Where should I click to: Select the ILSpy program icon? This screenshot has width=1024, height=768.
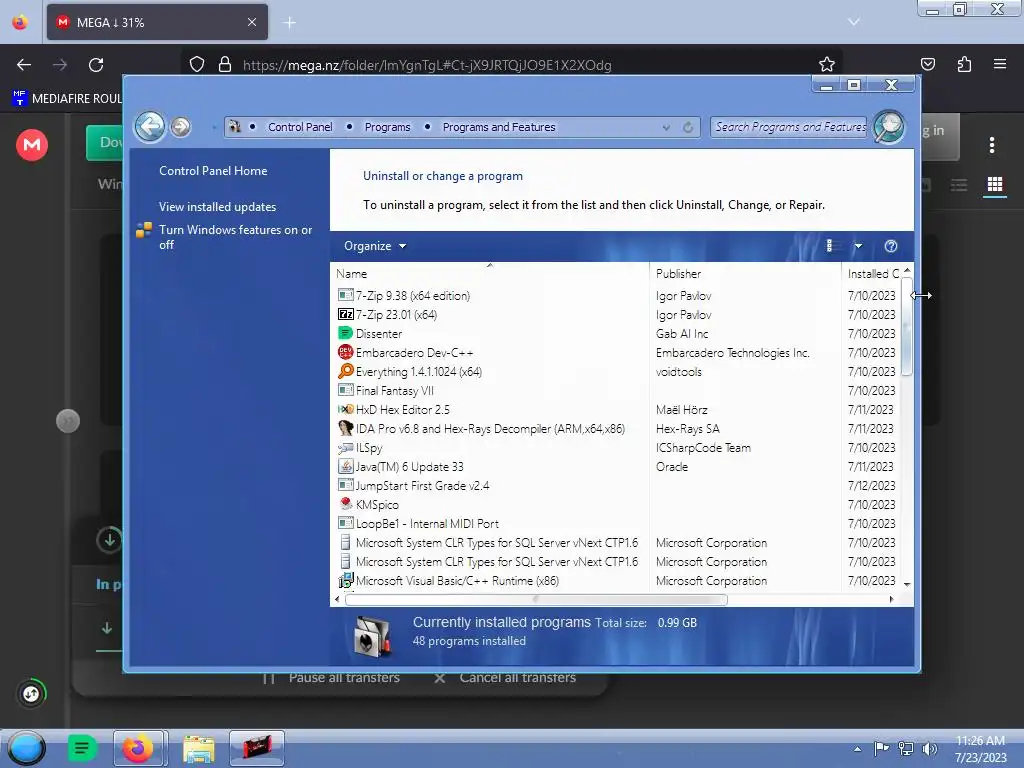(345, 447)
